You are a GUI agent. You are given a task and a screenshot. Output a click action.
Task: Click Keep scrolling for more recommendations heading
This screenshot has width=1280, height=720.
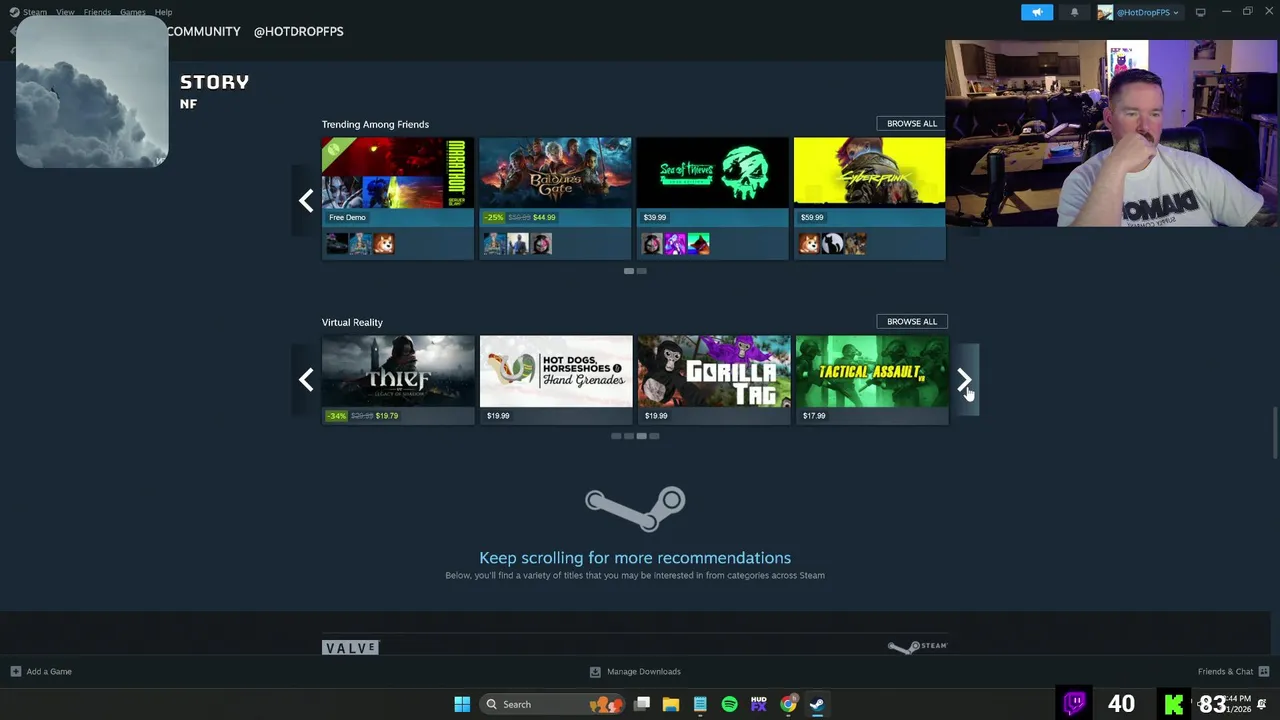click(635, 558)
